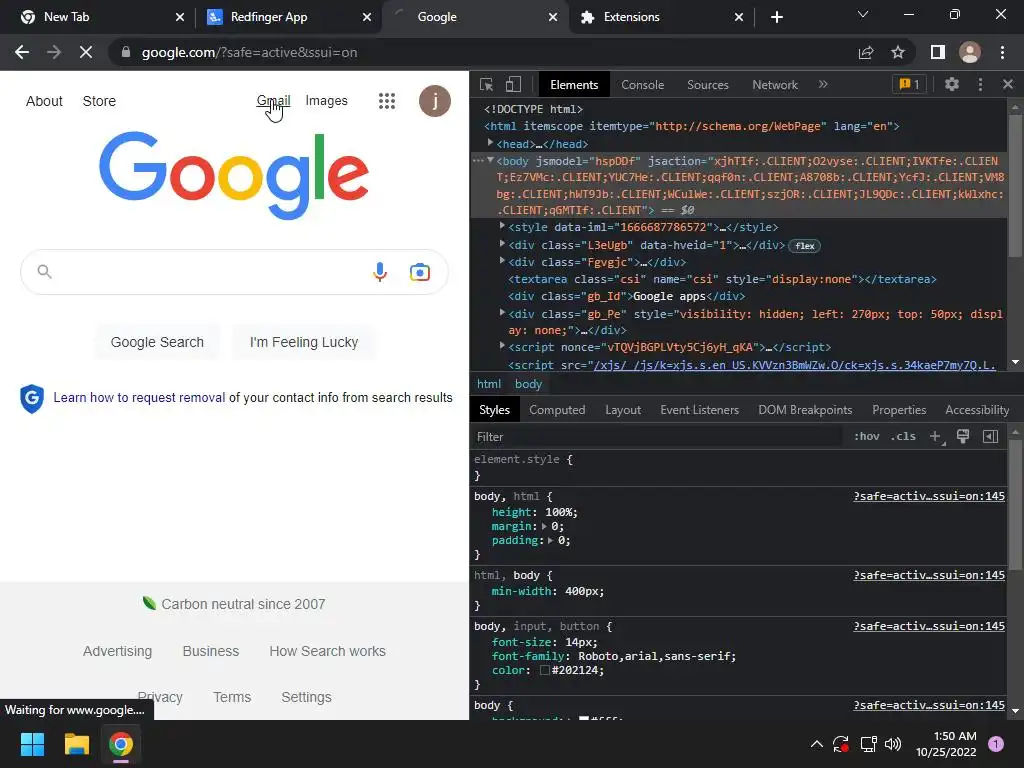Image resolution: width=1024 pixels, height=768 pixels.
Task: Open the About link
Action: (44, 101)
